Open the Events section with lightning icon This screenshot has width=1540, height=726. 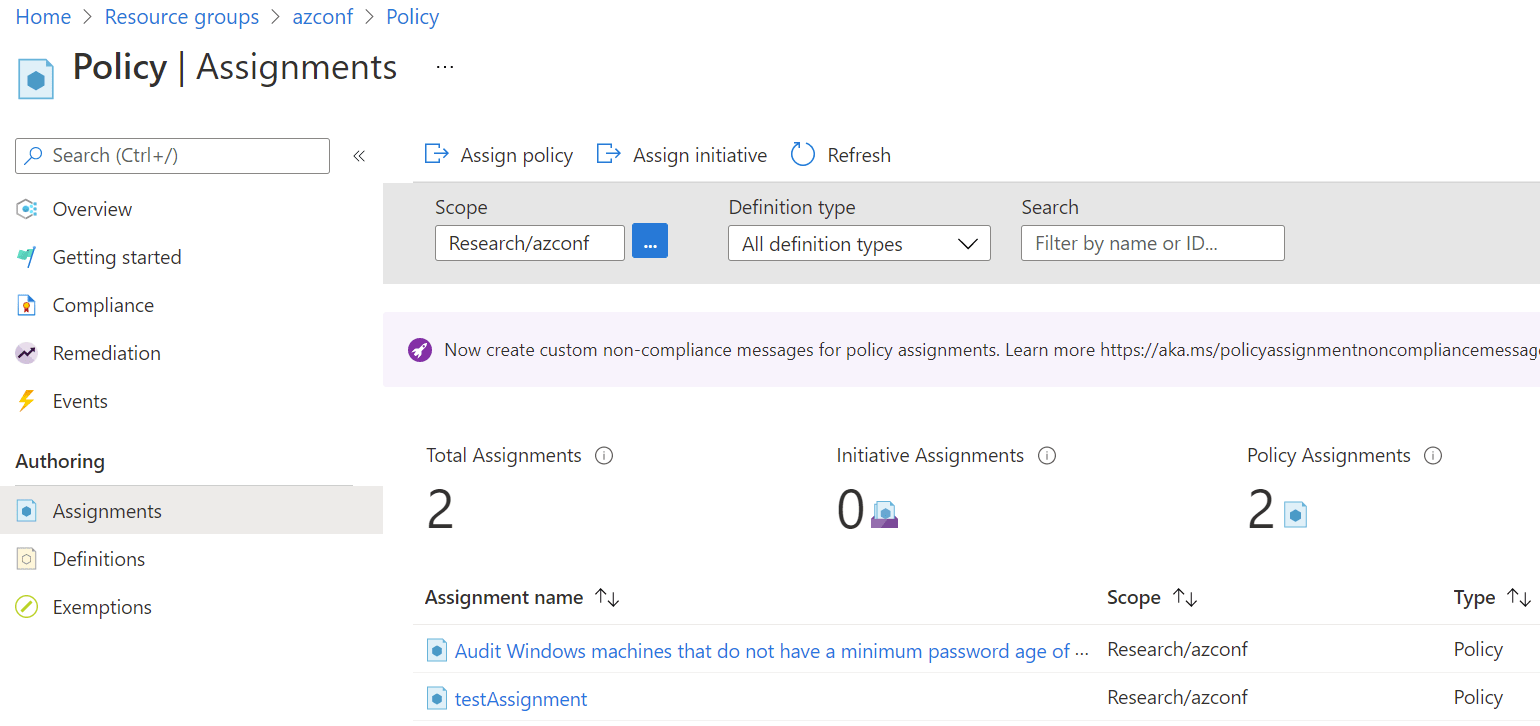80,401
